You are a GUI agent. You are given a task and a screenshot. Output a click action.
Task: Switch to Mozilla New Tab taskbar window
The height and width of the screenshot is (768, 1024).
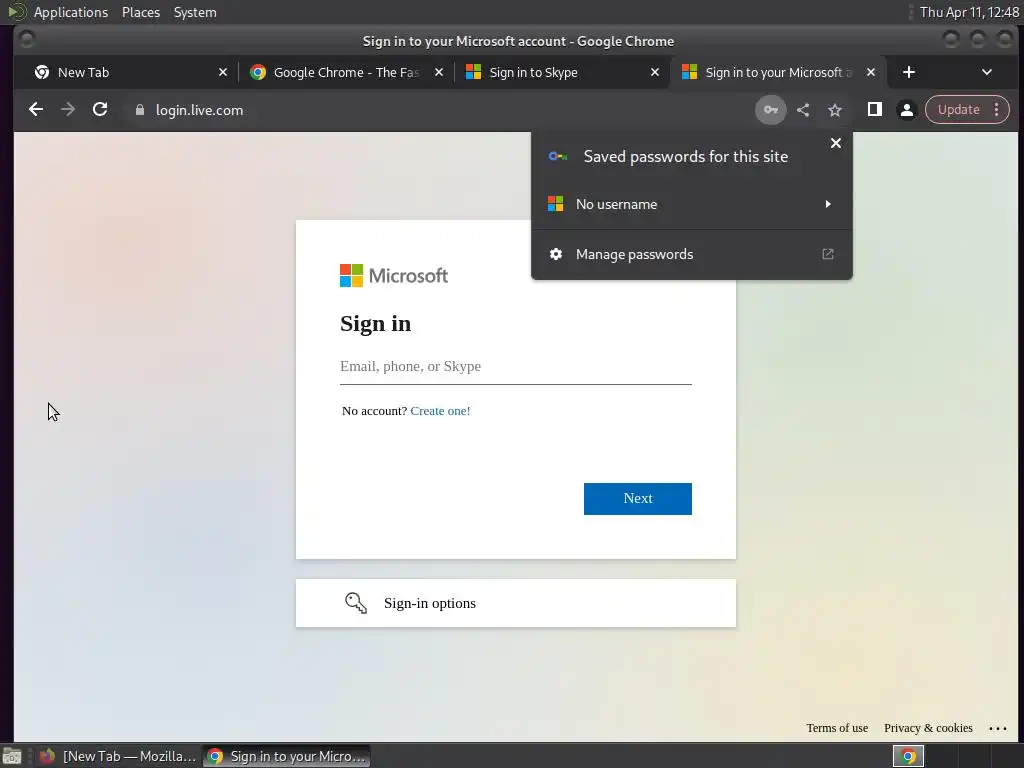coord(118,756)
